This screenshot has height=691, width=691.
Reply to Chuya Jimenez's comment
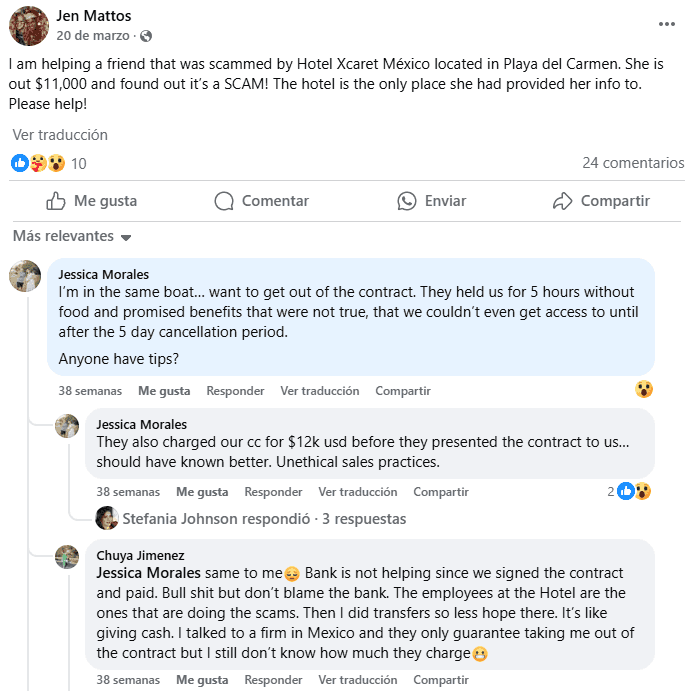tap(273, 680)
